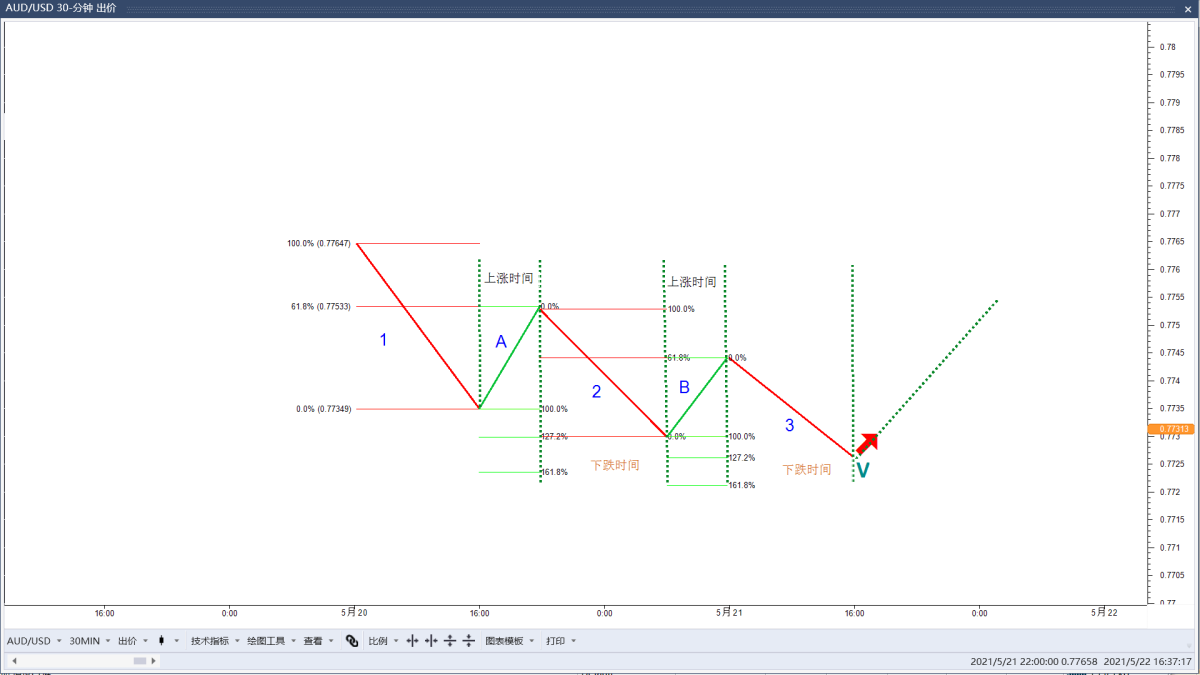Screen dimensions: 1200x675
Task: Stretch price scale with vertical expand icon
Action: coord(450,640)
